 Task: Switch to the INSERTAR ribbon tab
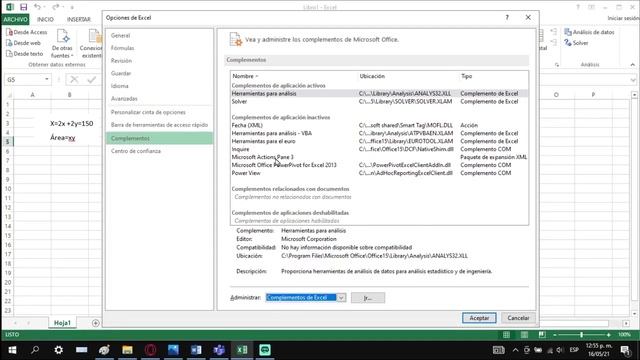pyautogui.click(x=78, y=19)
